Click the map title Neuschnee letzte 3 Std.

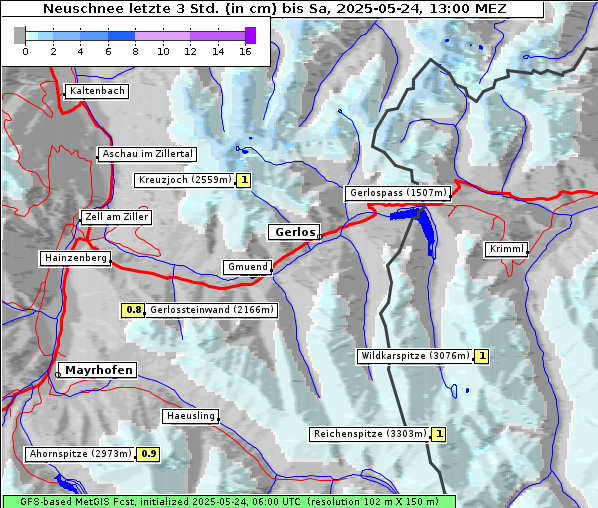[x=274, y=9]
